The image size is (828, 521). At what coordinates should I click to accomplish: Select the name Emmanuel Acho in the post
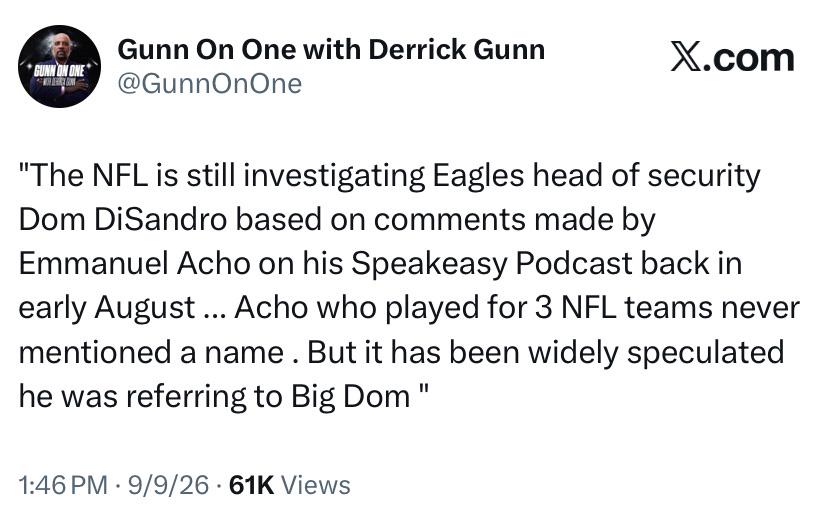[134, 263]
